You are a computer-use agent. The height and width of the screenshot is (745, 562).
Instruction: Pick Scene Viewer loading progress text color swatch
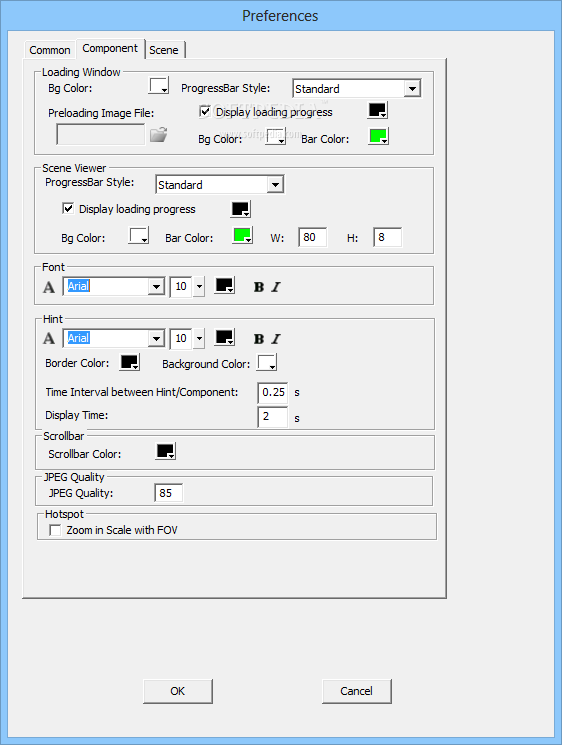pos(241,209)
